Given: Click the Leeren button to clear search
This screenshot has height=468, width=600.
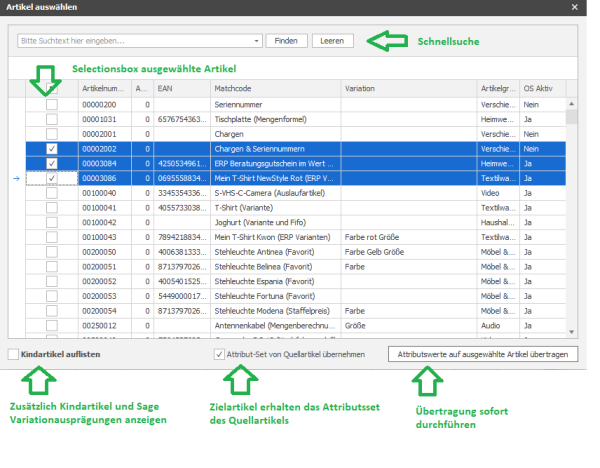Looking at the screenshot, I should tap(333, 41).
